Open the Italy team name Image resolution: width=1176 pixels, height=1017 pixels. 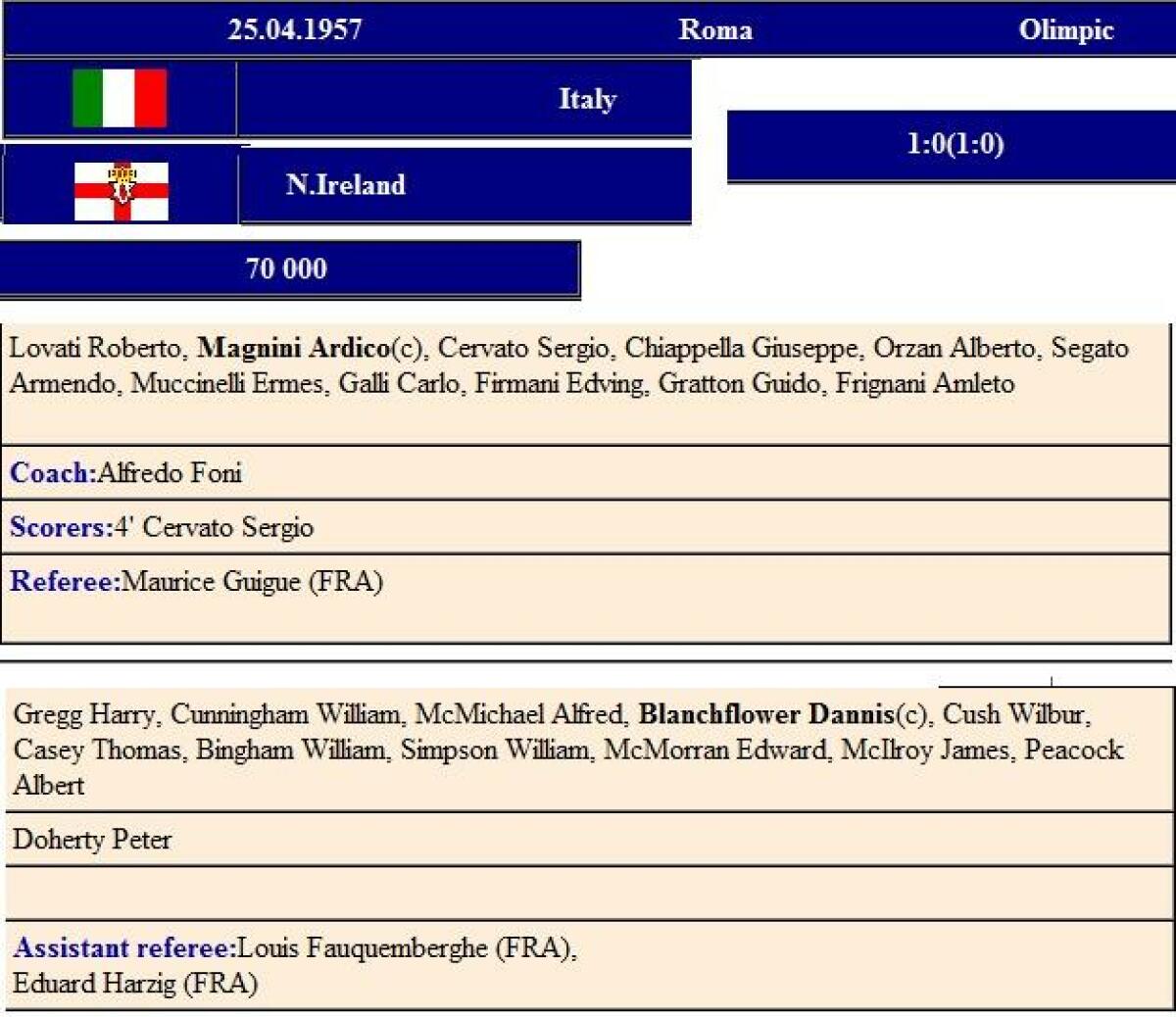click(x=587, y=99)
